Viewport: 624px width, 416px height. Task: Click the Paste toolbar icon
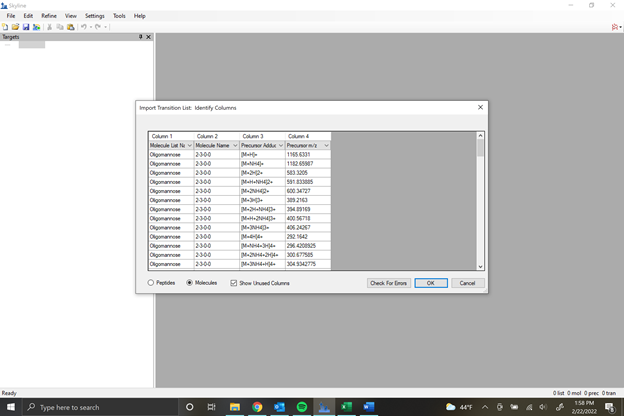70,27
